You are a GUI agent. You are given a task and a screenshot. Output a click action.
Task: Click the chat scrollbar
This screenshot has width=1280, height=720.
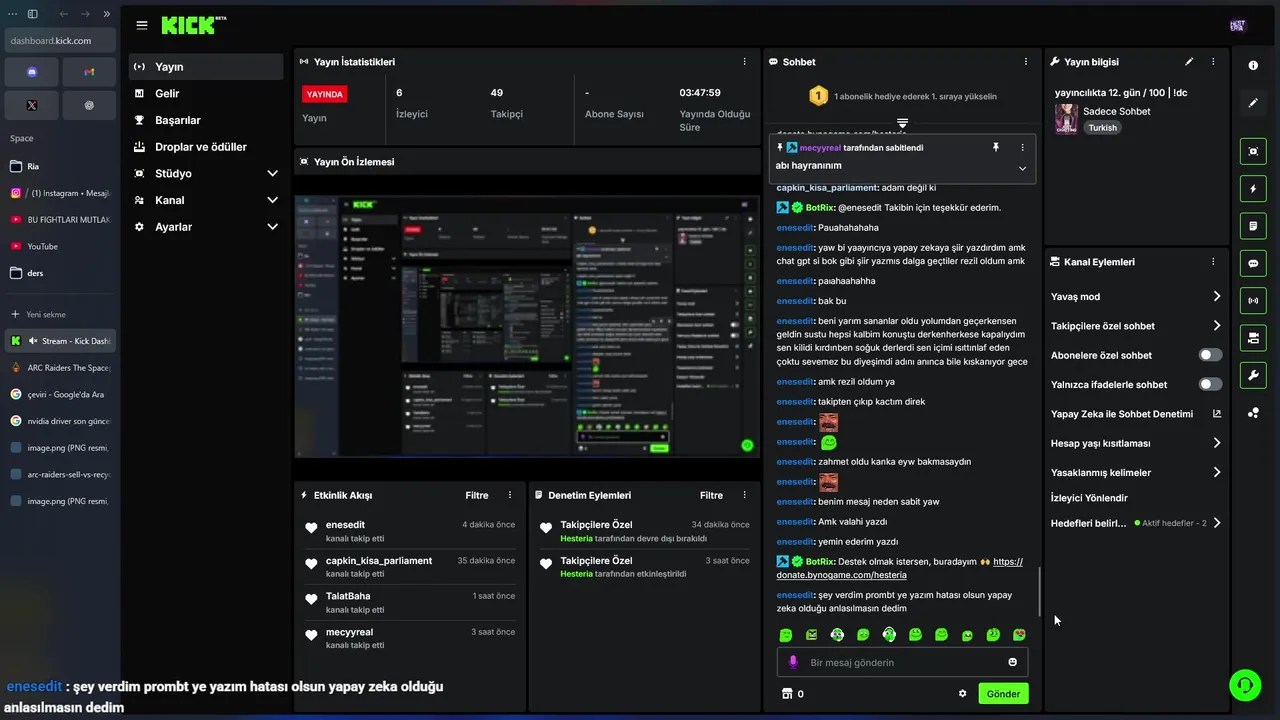coord(1040,592)
